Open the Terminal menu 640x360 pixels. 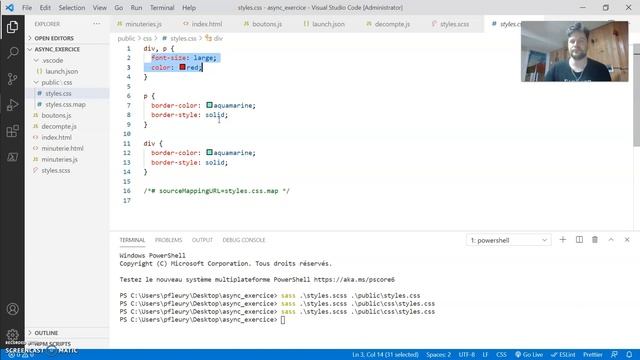162,7
